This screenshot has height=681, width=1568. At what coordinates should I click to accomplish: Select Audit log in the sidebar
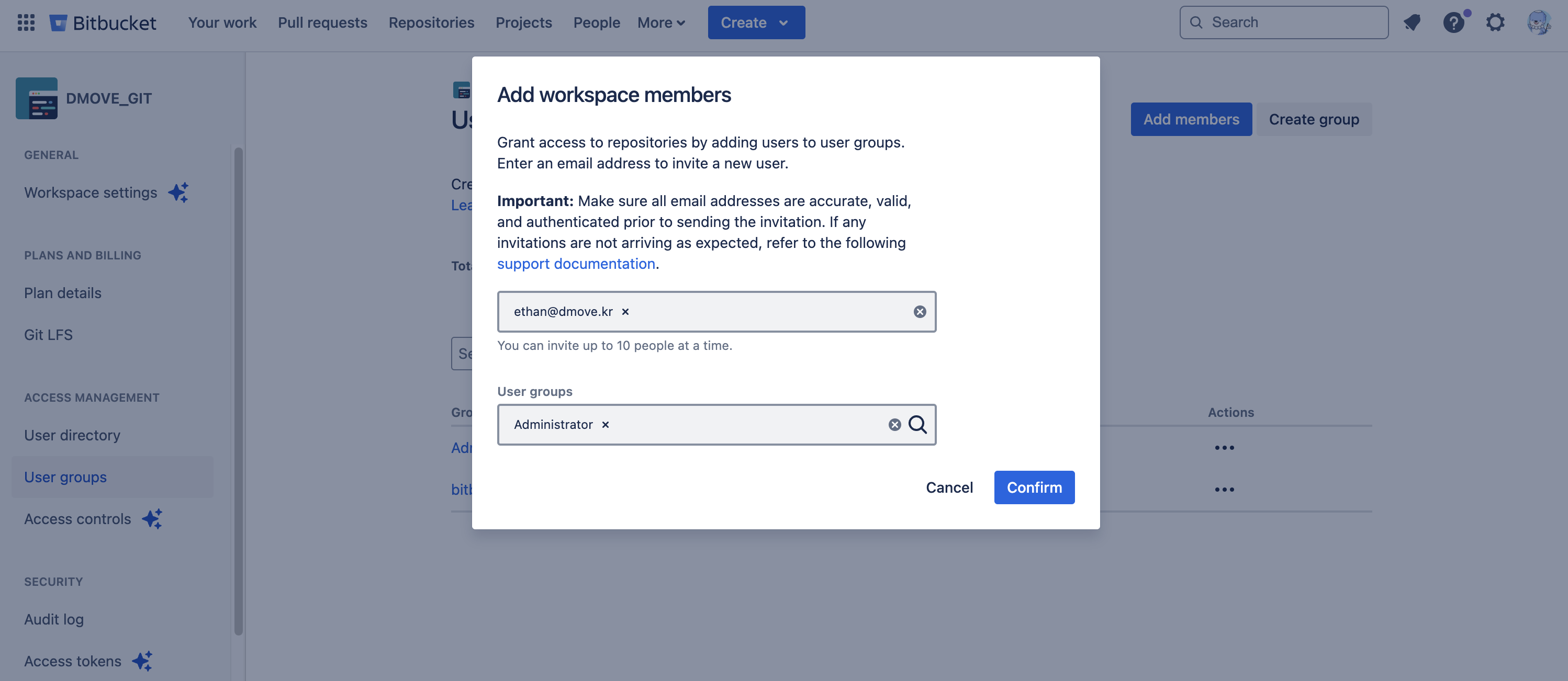[54, 619]
